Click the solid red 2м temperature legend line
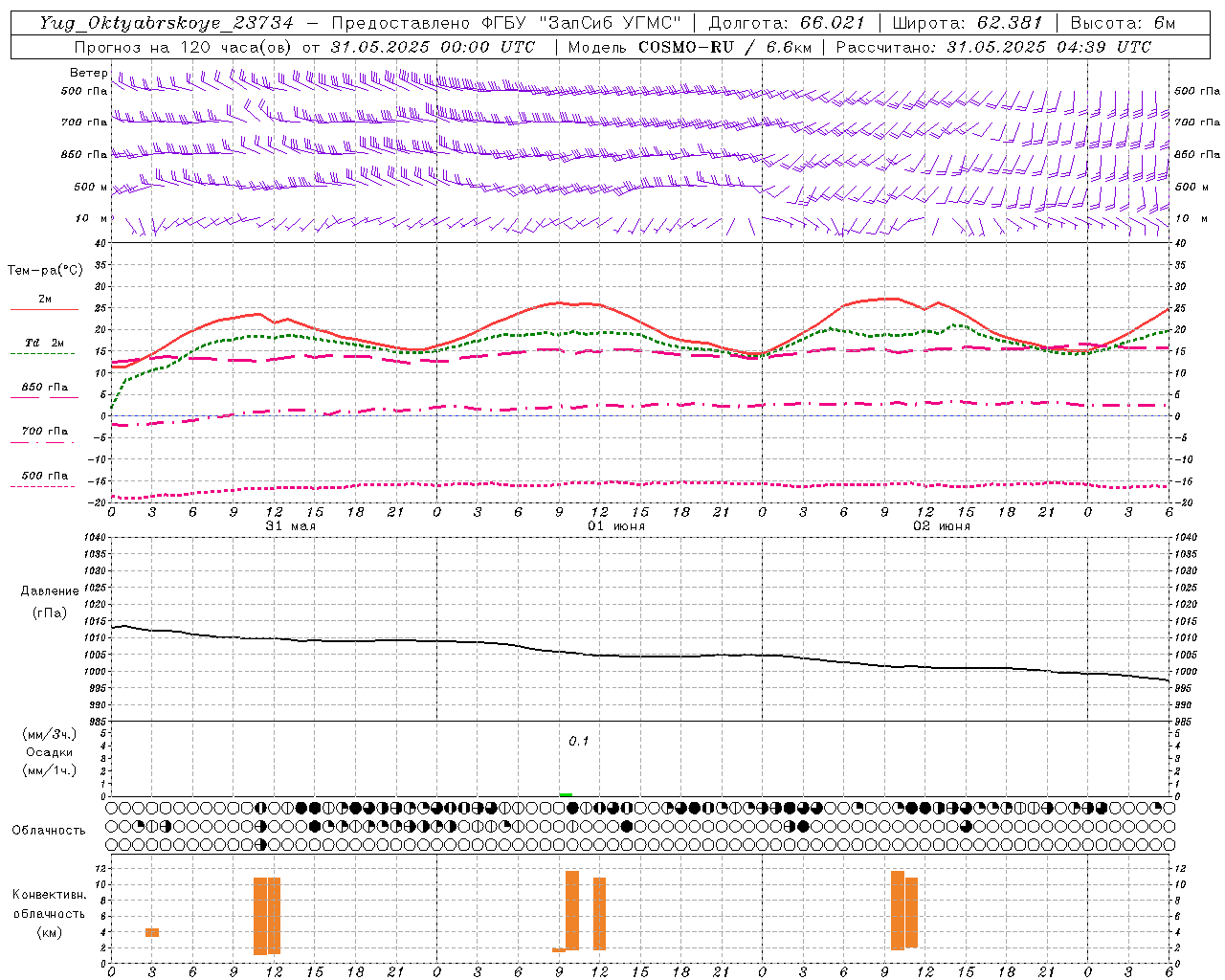The image size is (1225, 980). (x=44, y=310)
